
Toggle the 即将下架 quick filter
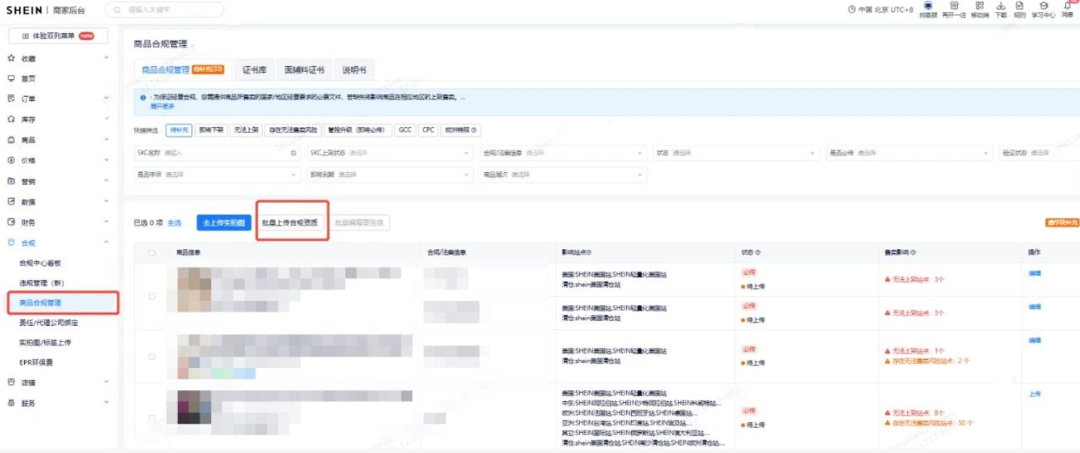click(211, 130)
